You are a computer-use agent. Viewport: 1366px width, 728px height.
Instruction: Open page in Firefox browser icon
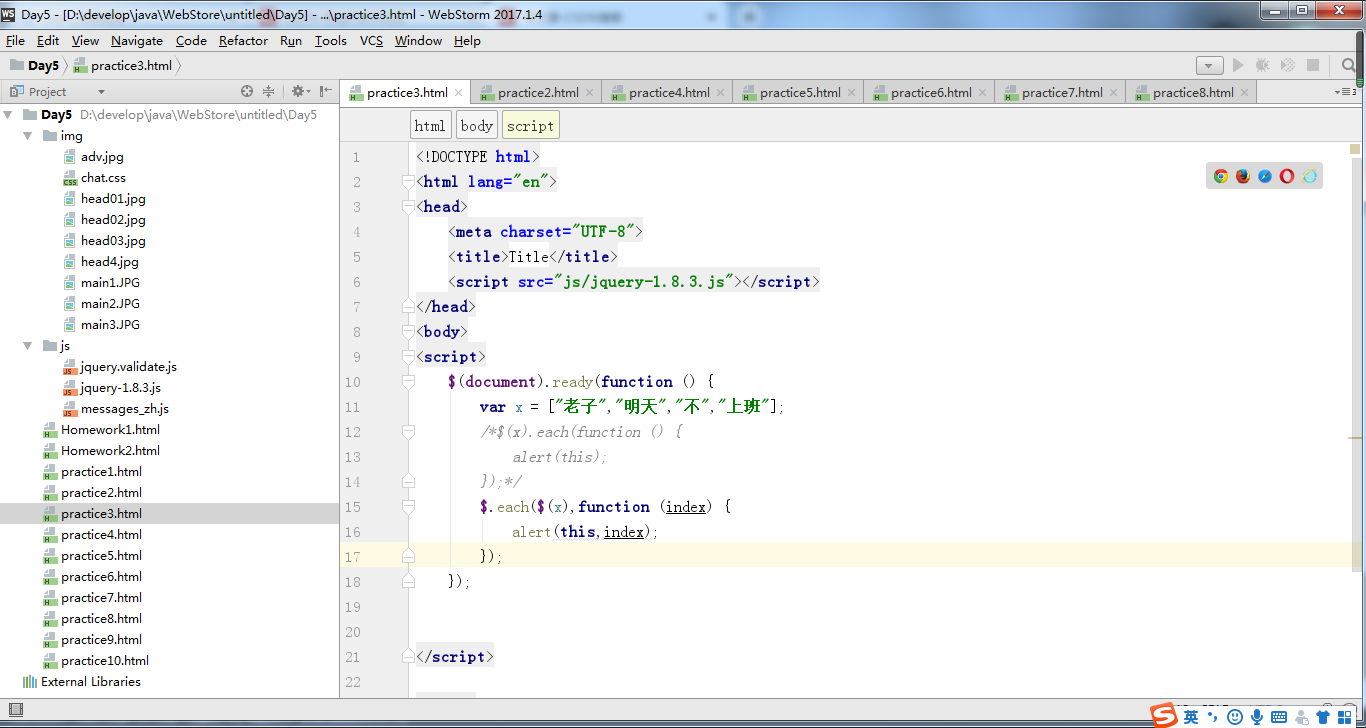click(1243, 176)
